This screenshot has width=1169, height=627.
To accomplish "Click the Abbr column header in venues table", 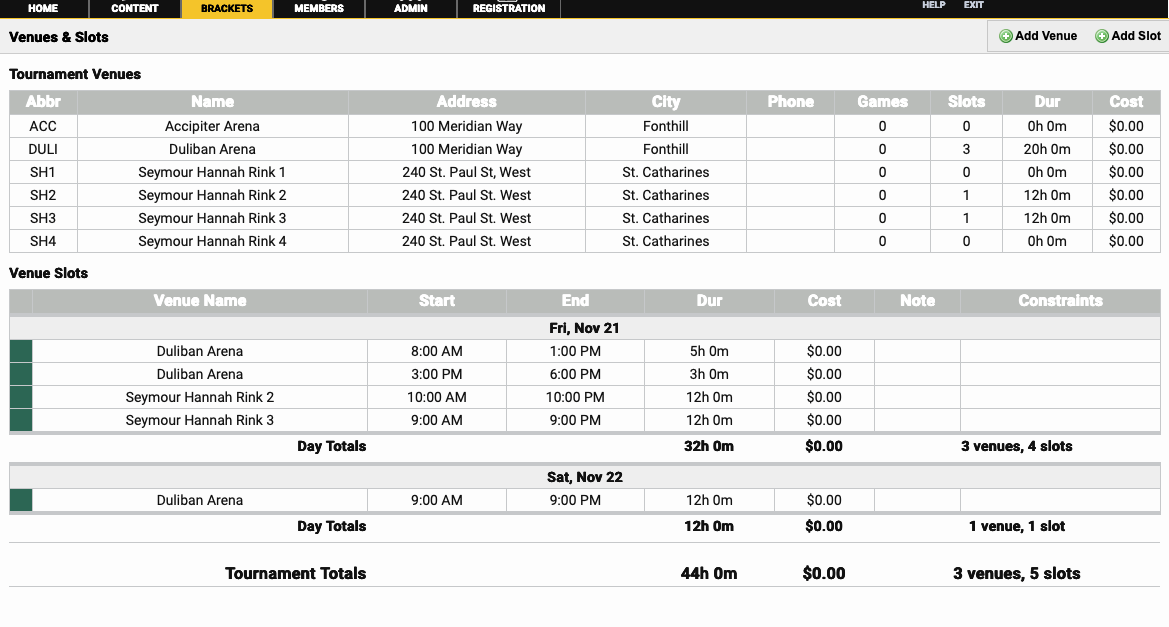I will tap(43, 102).
